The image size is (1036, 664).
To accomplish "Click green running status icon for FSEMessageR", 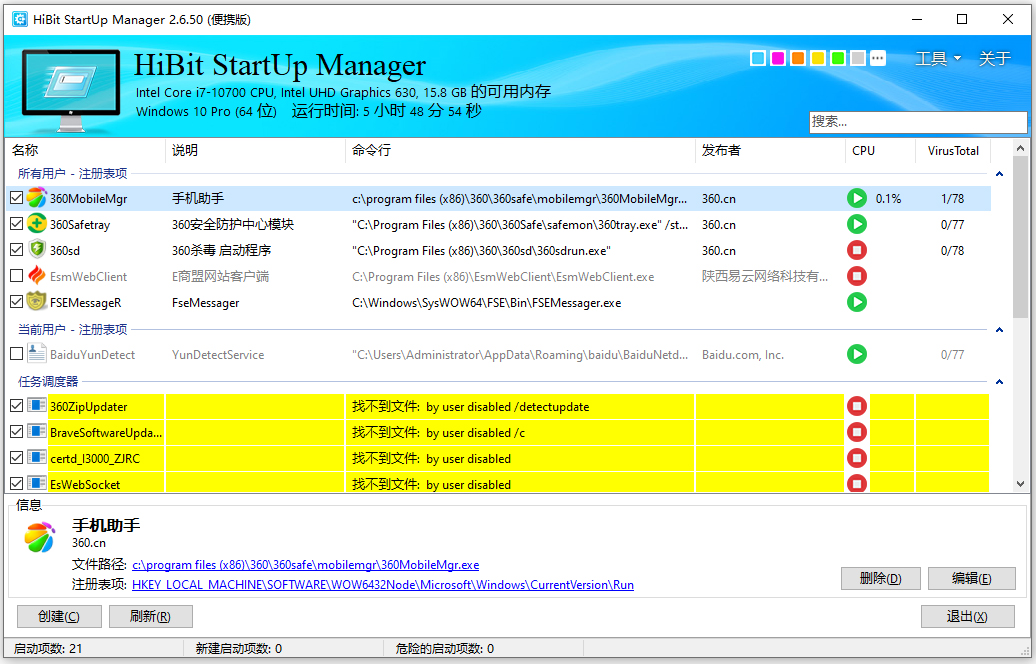I will pos(857,302).
